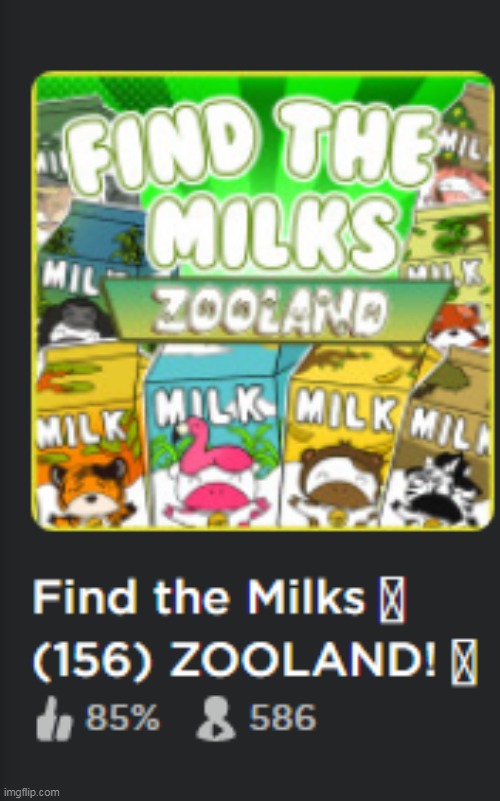Click the emoji placeholder after Milks
Image resolution: width=500 pixels, height=801 pixels.
392,599
